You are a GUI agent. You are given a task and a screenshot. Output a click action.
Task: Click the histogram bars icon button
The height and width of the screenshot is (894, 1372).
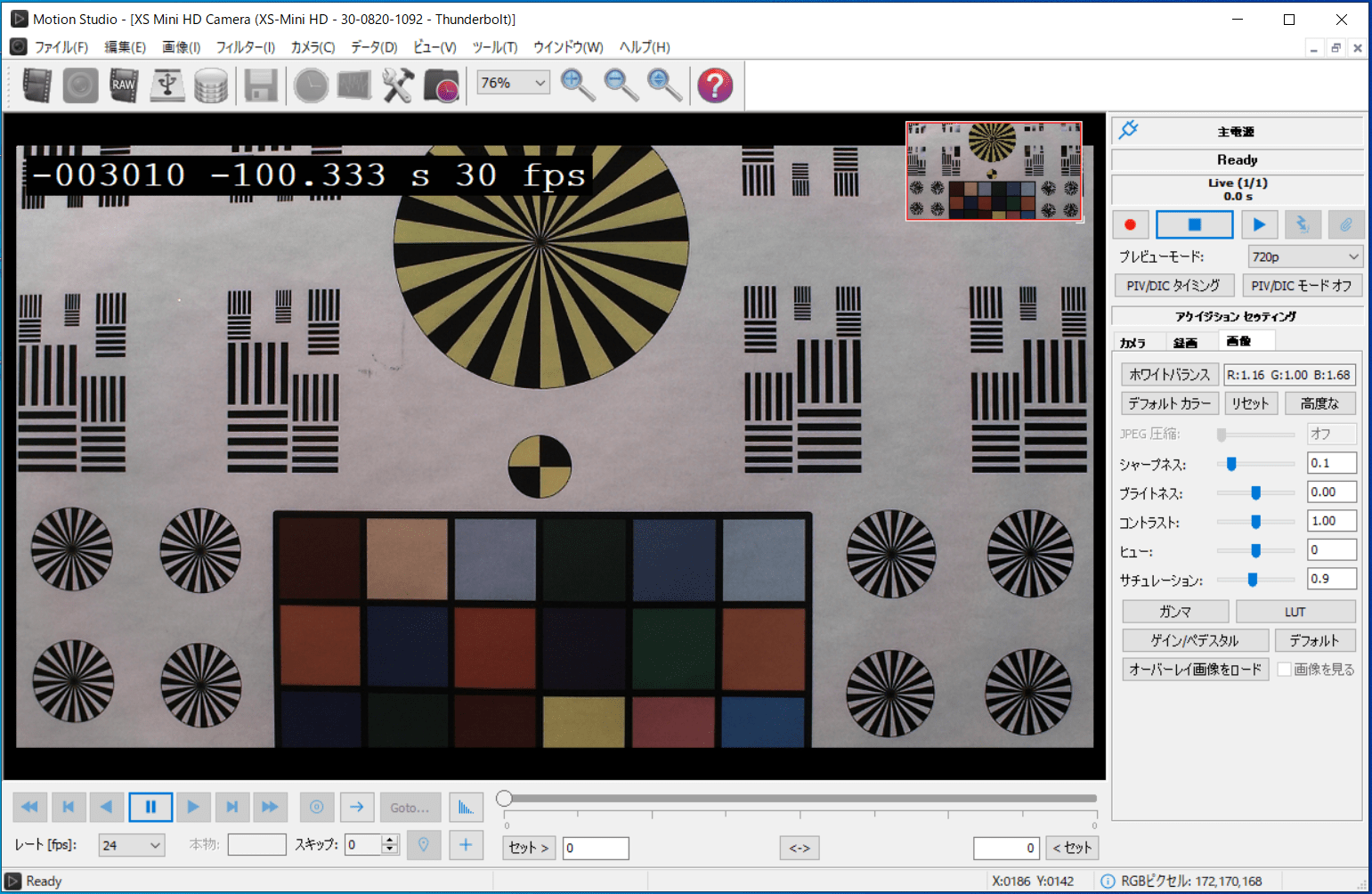point(467,807)
